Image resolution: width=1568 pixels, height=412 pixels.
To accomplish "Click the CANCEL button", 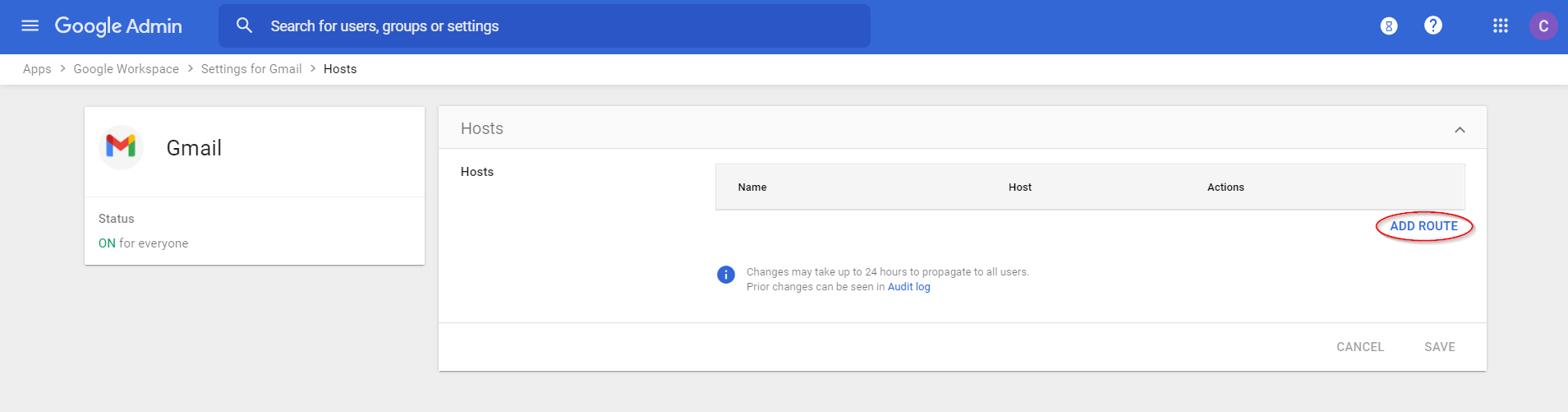I will point(1360,347).
